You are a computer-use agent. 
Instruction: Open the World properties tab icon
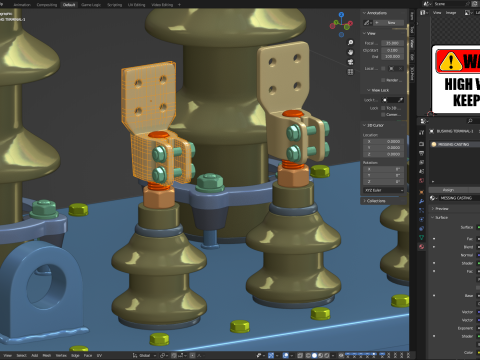click(421, 180)
